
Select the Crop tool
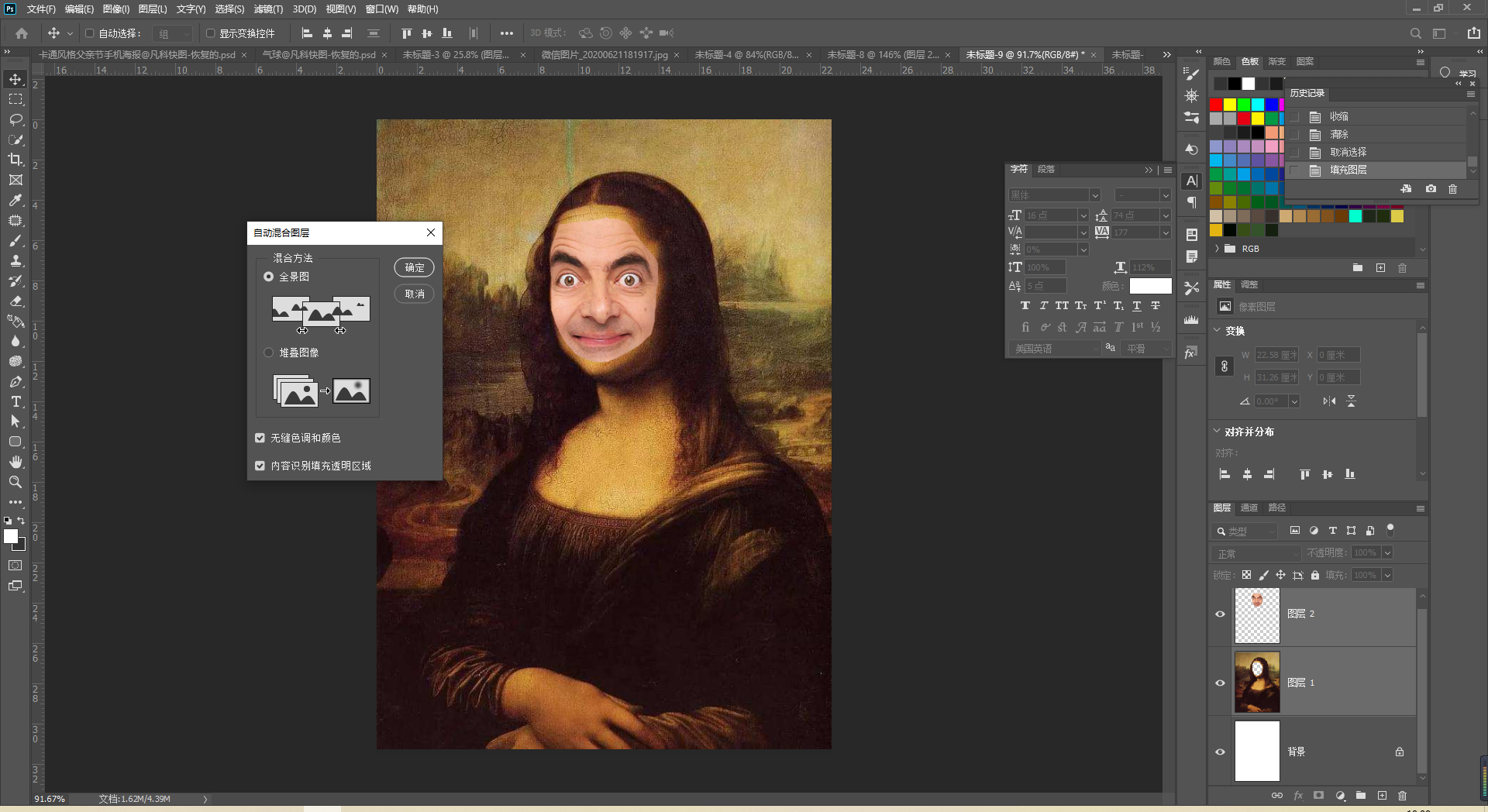[15, 160]
